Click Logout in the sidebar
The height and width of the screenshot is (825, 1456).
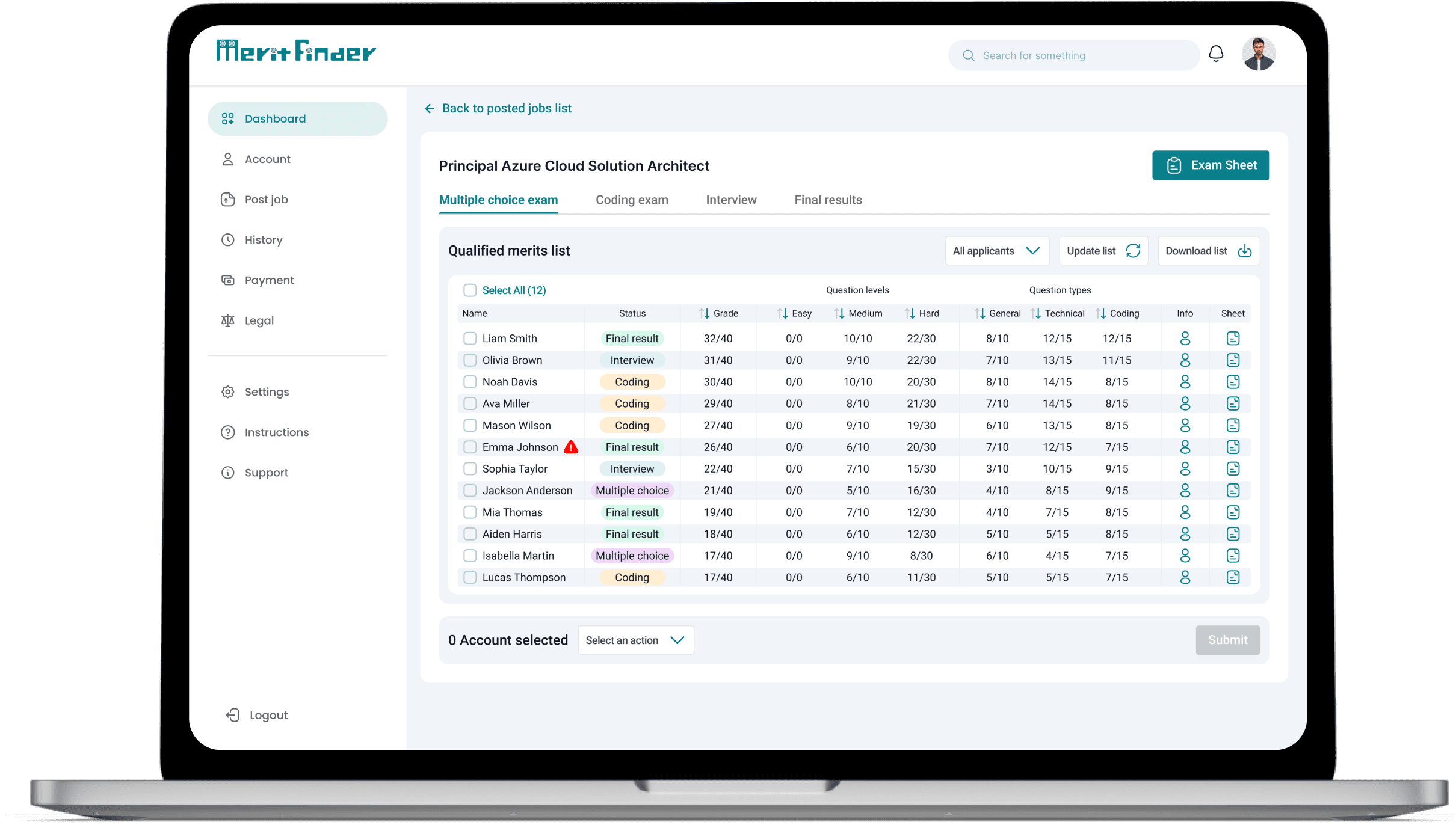[x=257, y=715]
